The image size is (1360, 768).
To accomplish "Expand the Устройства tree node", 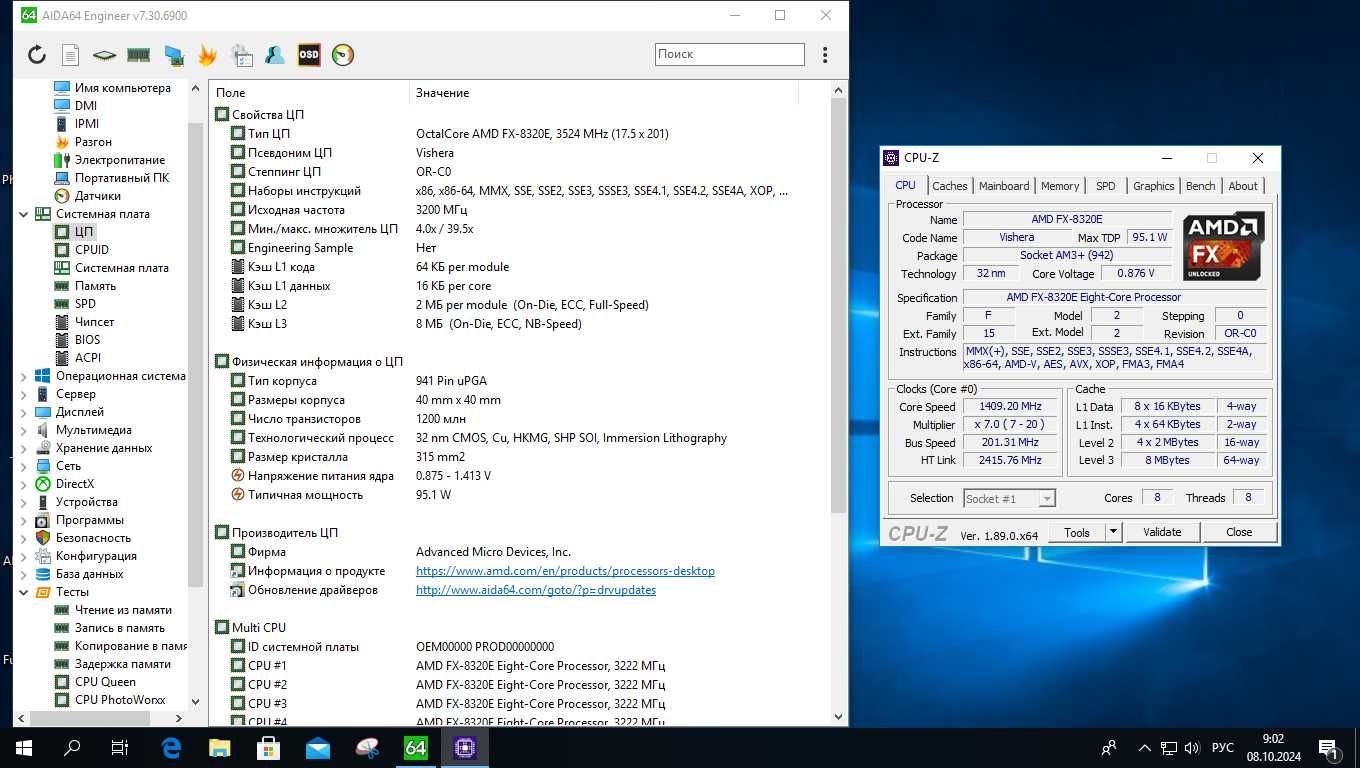I will pos(24,502).
